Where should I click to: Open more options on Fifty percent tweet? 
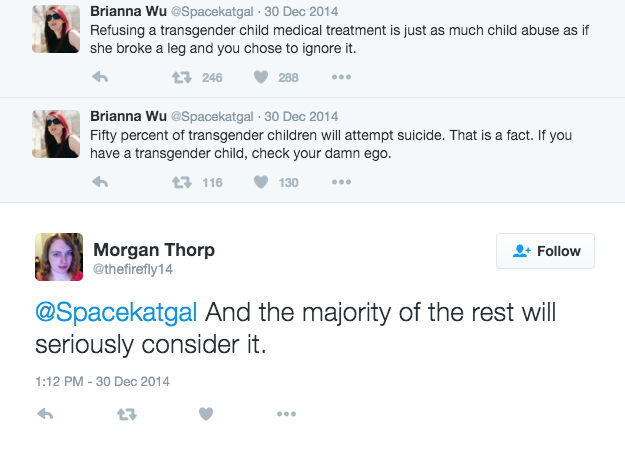coord(341,182)
